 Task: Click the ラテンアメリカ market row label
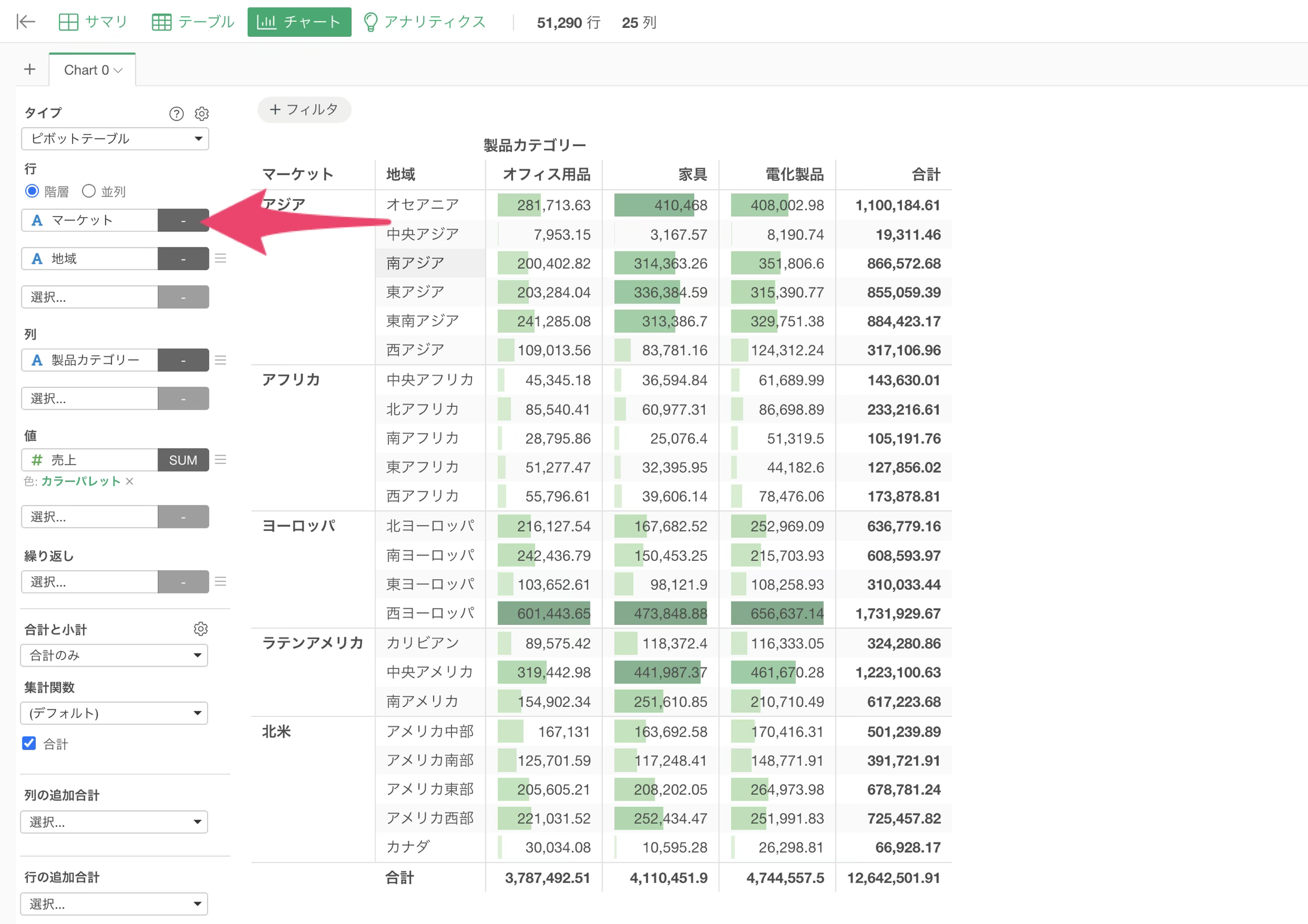click(312, 643)
